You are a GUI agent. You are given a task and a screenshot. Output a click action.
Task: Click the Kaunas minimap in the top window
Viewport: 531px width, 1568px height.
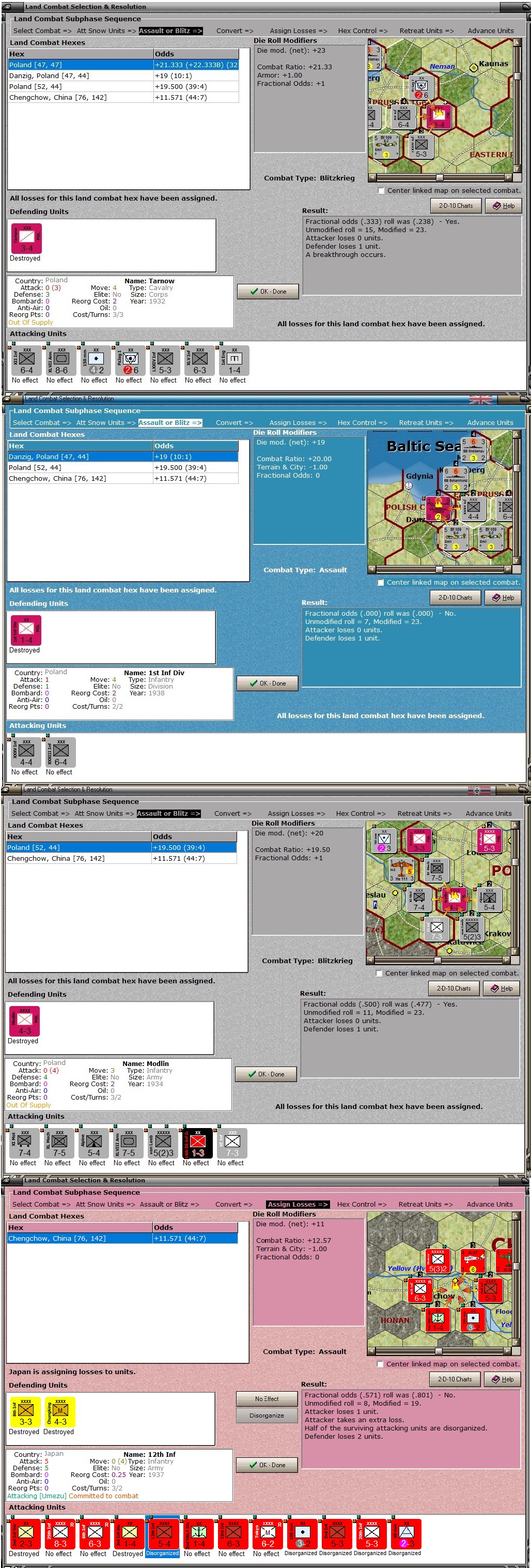coord(441,106)
